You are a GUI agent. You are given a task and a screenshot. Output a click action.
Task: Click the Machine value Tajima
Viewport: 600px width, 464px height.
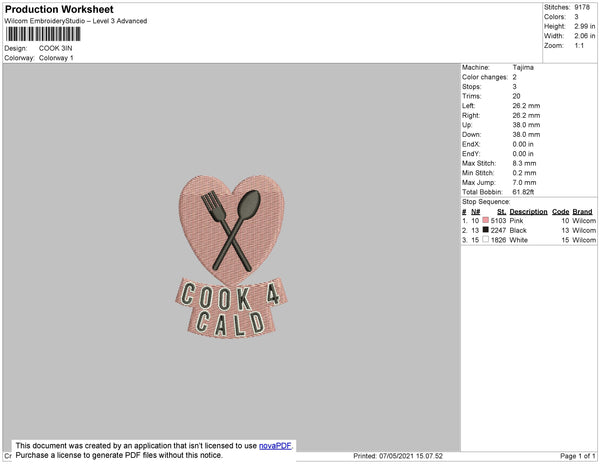pyautogui.click(x=523, y=67)
